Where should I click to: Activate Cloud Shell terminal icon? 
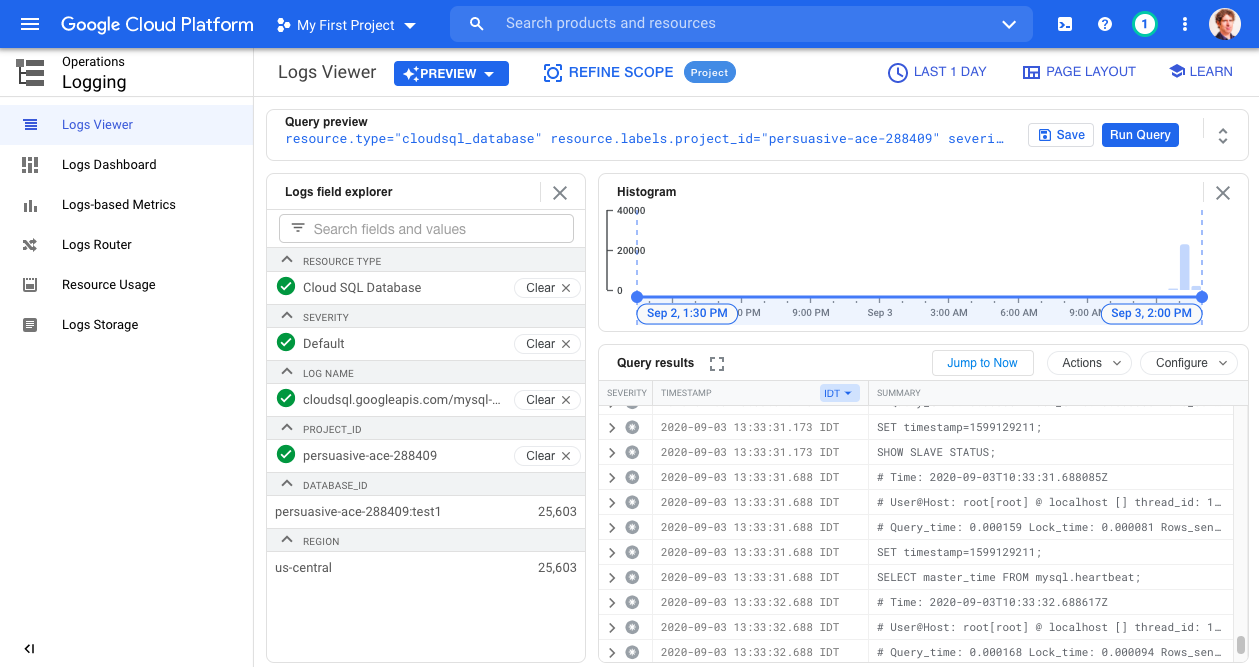1065,24
